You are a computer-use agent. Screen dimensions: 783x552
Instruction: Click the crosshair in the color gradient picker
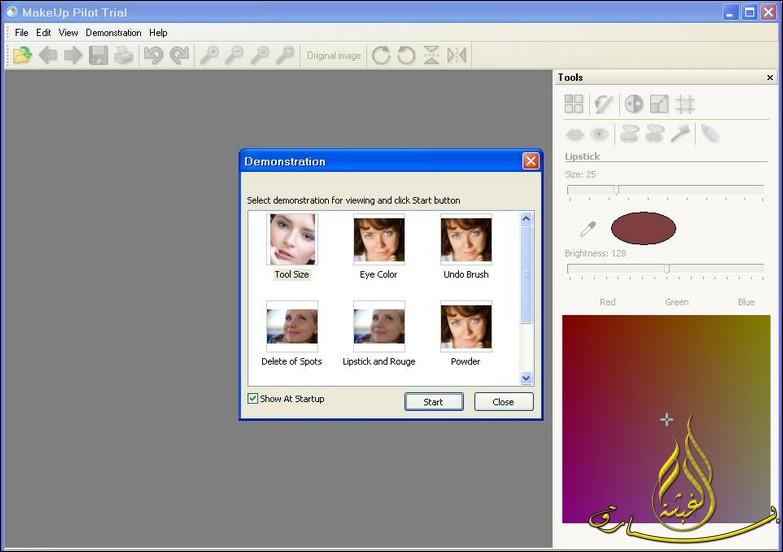(x=667, y=419)
